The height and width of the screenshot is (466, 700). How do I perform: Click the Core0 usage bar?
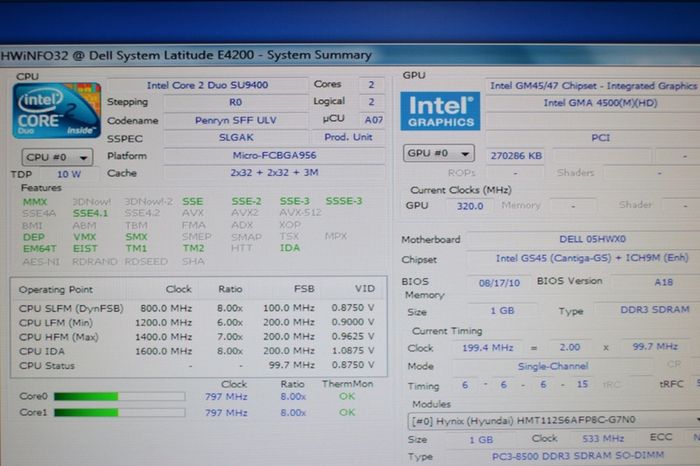(x=120, y=396)
